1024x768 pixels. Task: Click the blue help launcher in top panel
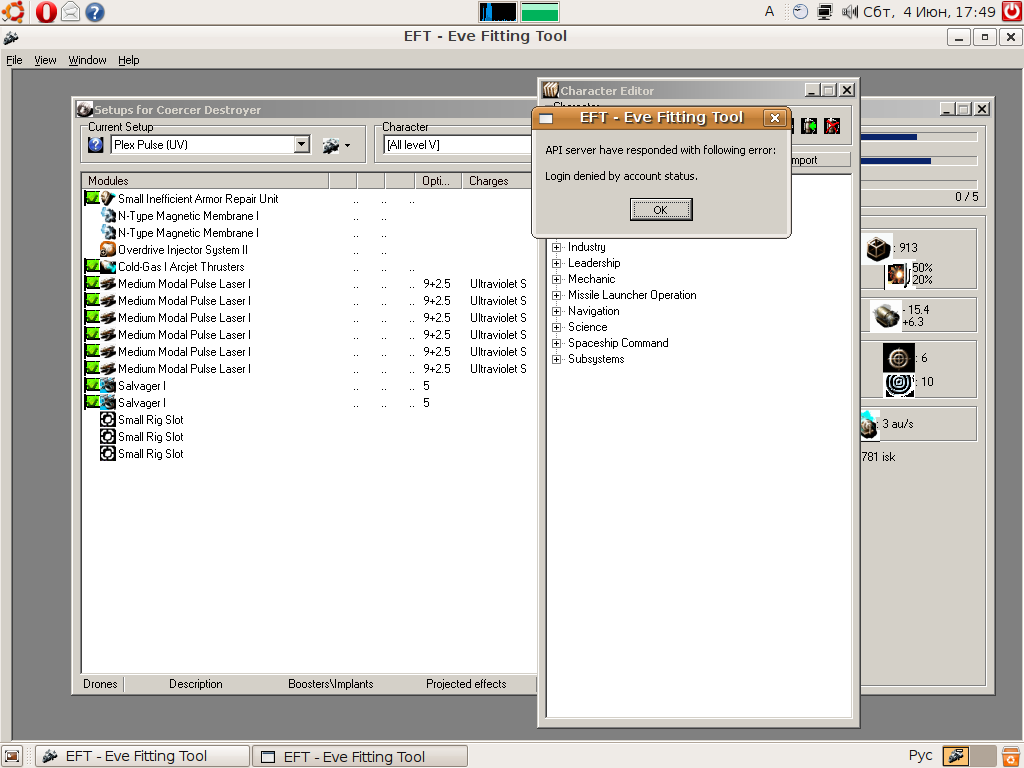[95, 12]
